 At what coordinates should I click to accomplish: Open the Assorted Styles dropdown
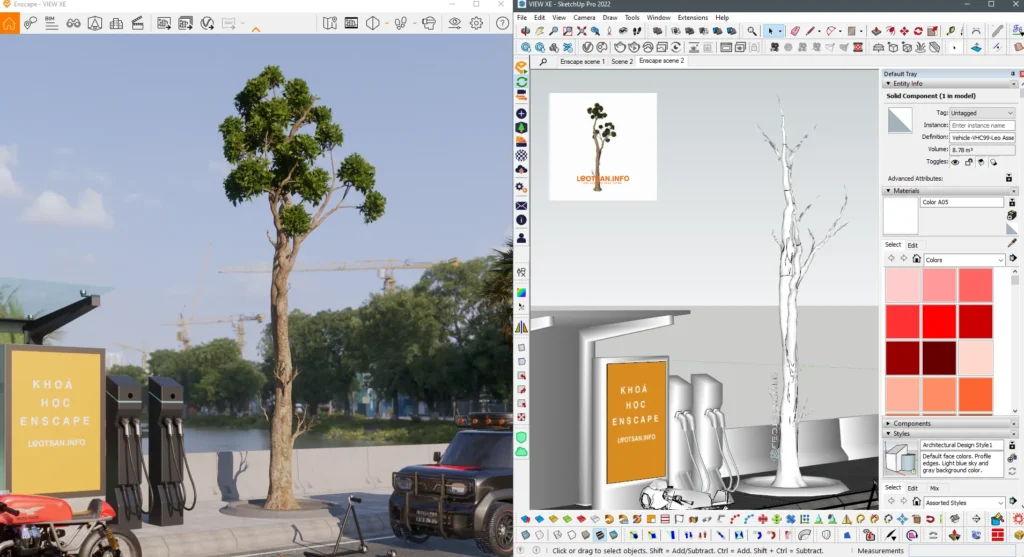[x=964, y=503]
